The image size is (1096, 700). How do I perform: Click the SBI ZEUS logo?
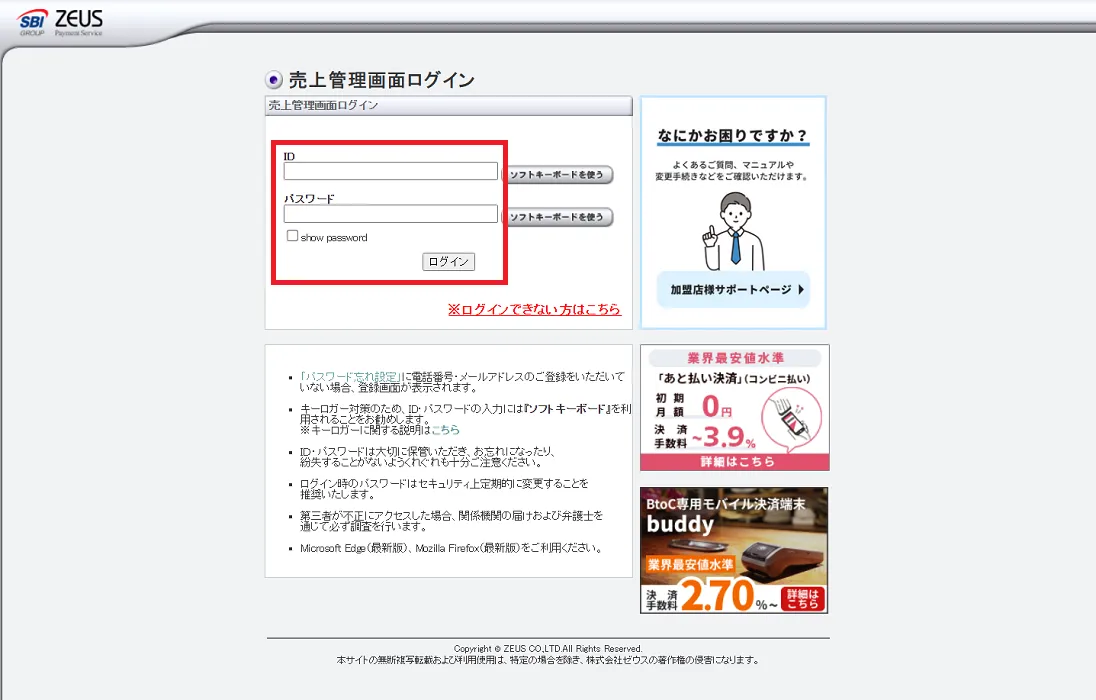(61, 22)
